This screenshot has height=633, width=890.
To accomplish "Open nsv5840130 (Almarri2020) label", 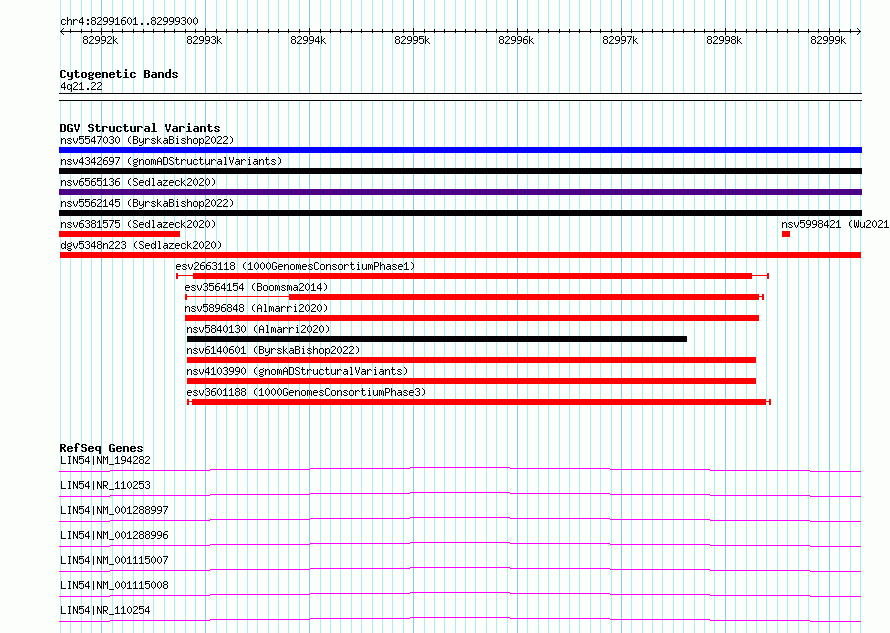I will (258, 329).
